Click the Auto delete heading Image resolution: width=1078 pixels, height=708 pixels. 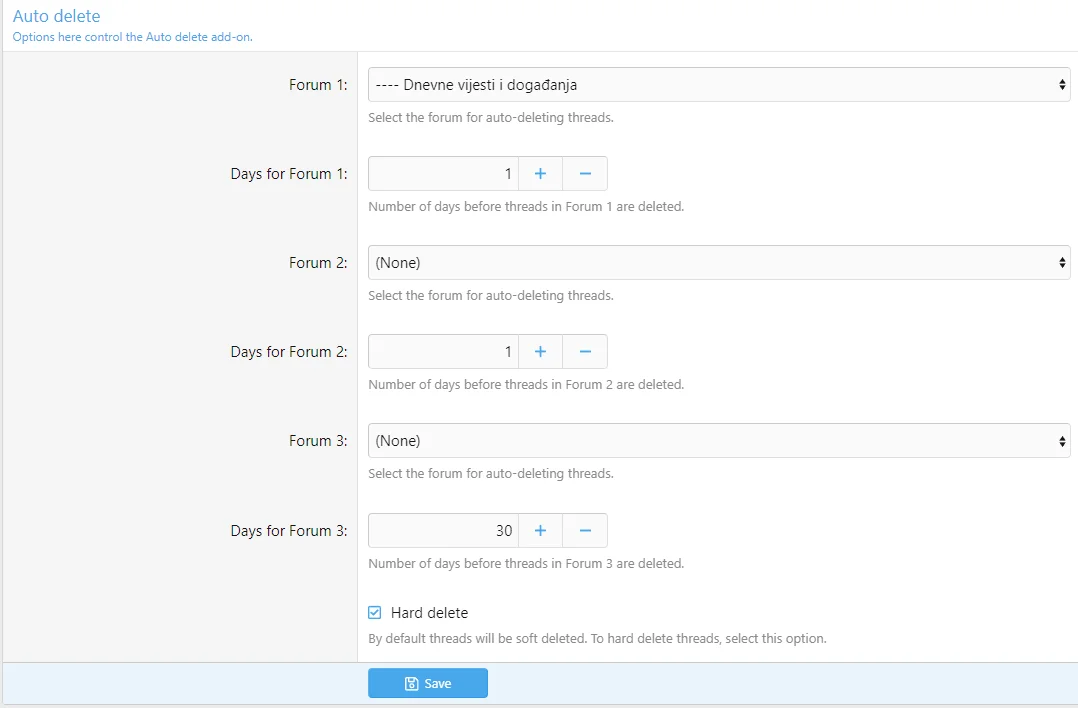pos(56,16)
